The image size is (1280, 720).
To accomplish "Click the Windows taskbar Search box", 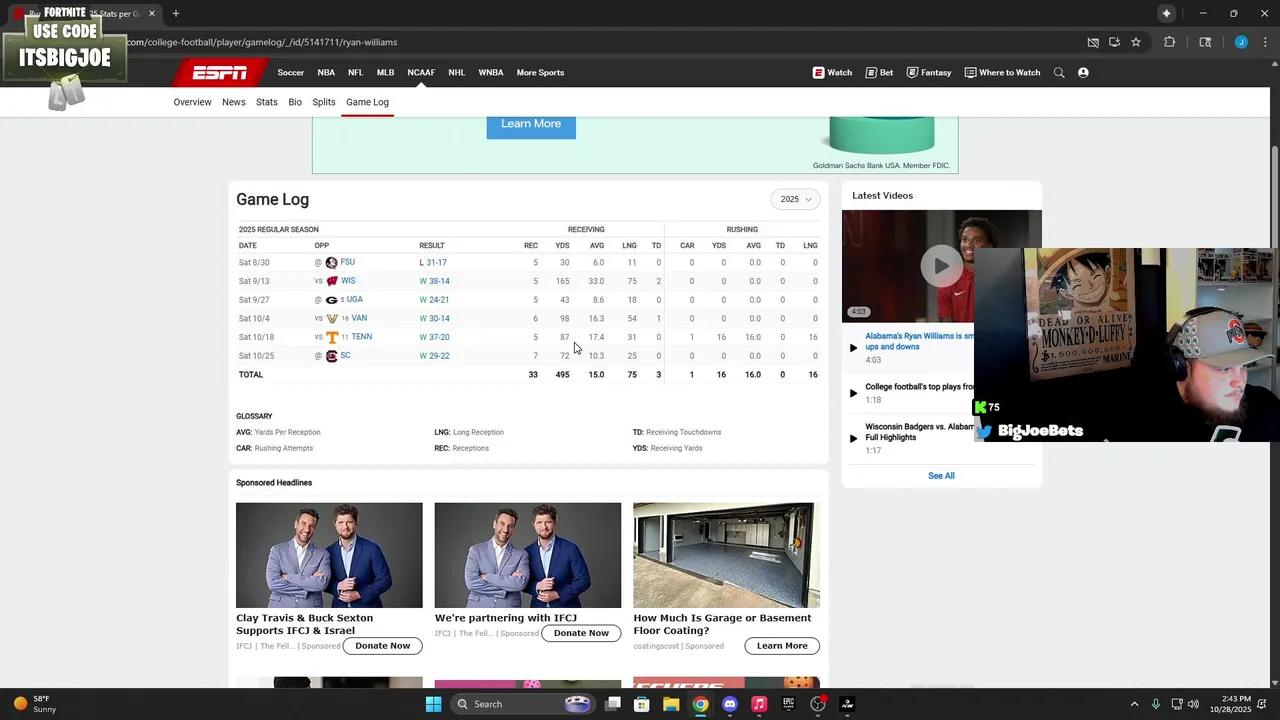I will [x=521, y=704].
